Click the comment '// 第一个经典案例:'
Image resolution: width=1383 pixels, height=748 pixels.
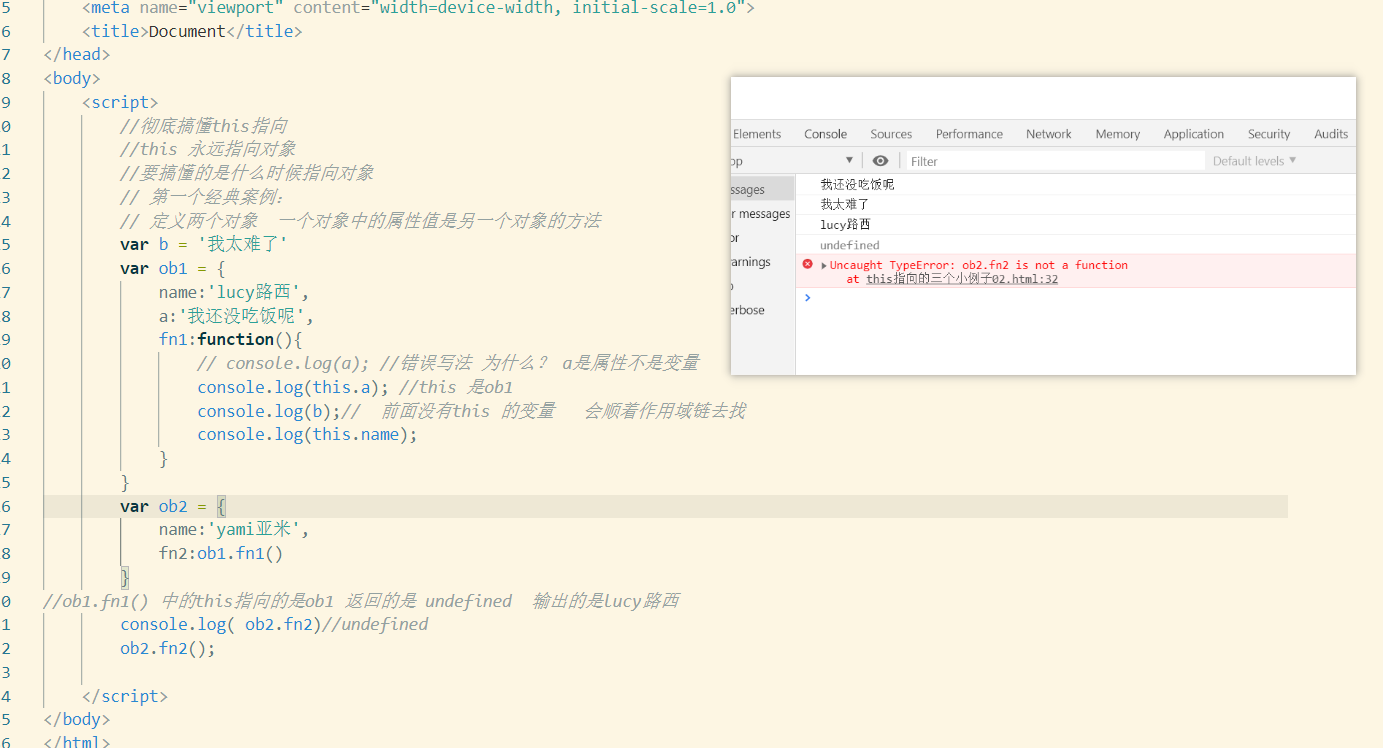202,197
